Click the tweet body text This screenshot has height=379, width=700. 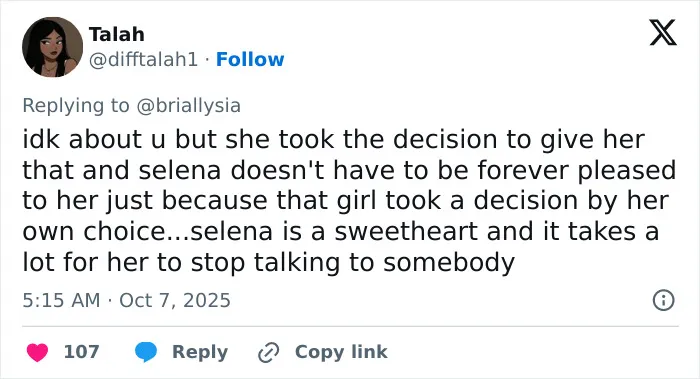click(350, 201)
